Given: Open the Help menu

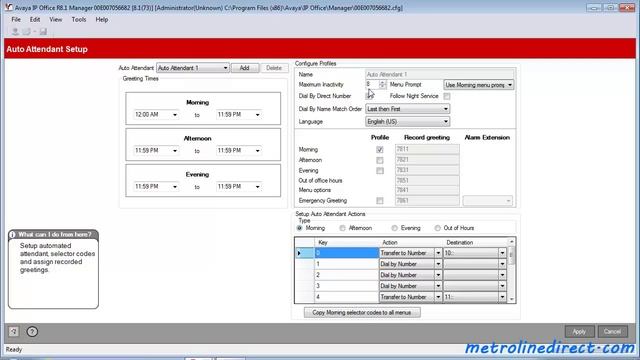Looking at the screenshot, I should point(102,19).
